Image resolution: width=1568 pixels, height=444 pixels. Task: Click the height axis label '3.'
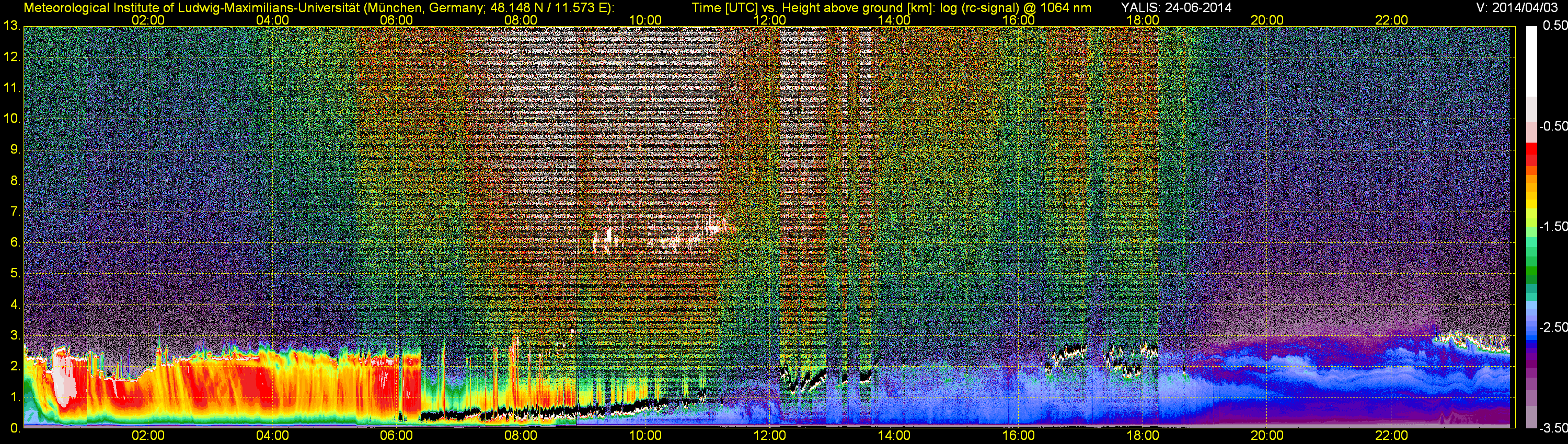15,335
